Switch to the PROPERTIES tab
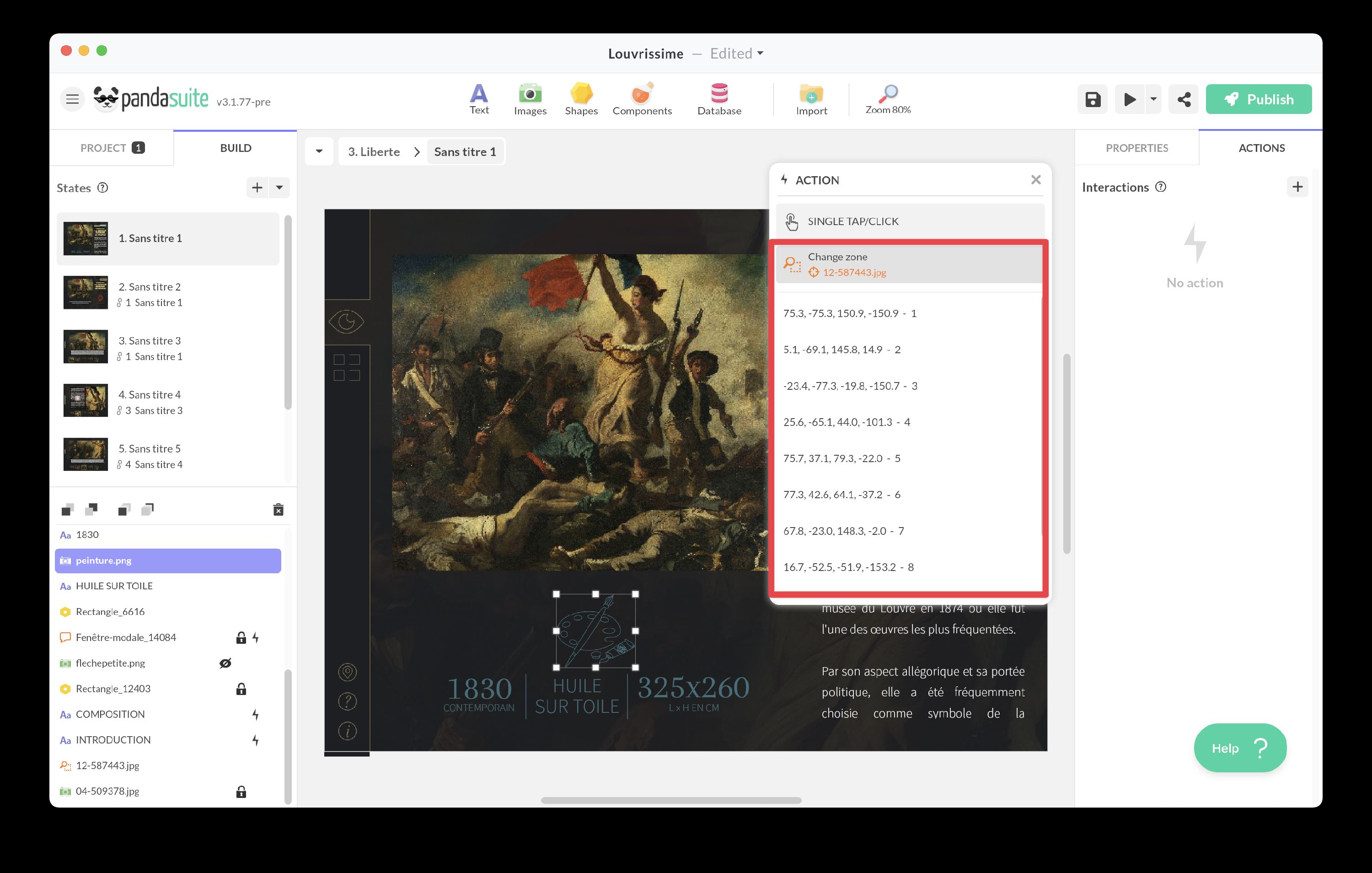 [x=1136, y=148]
